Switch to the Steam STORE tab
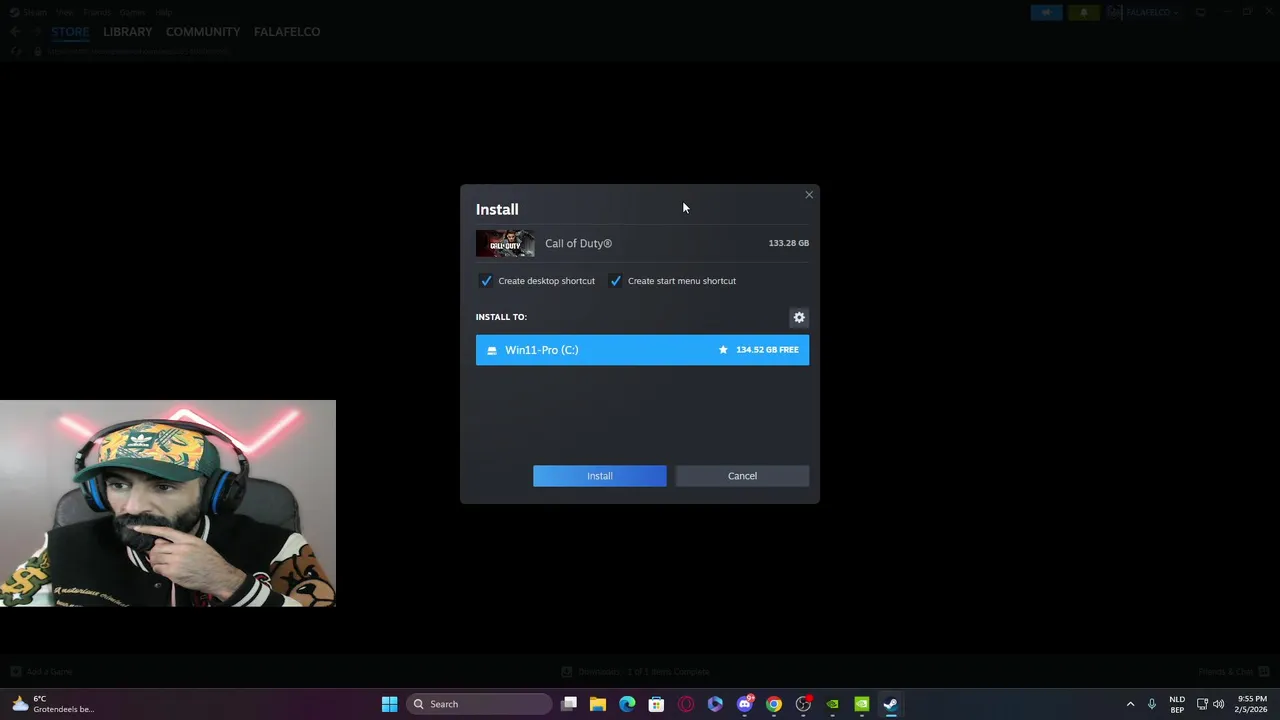 coord(70,32)
